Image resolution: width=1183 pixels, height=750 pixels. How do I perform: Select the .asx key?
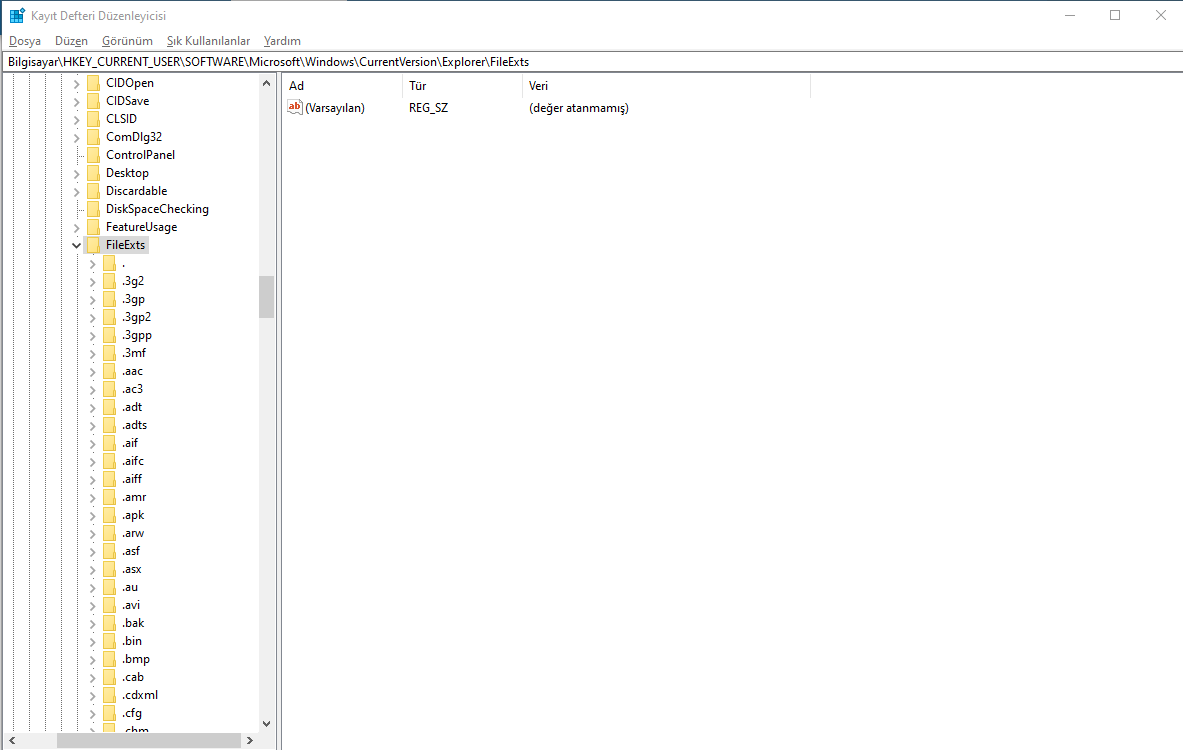132,569
